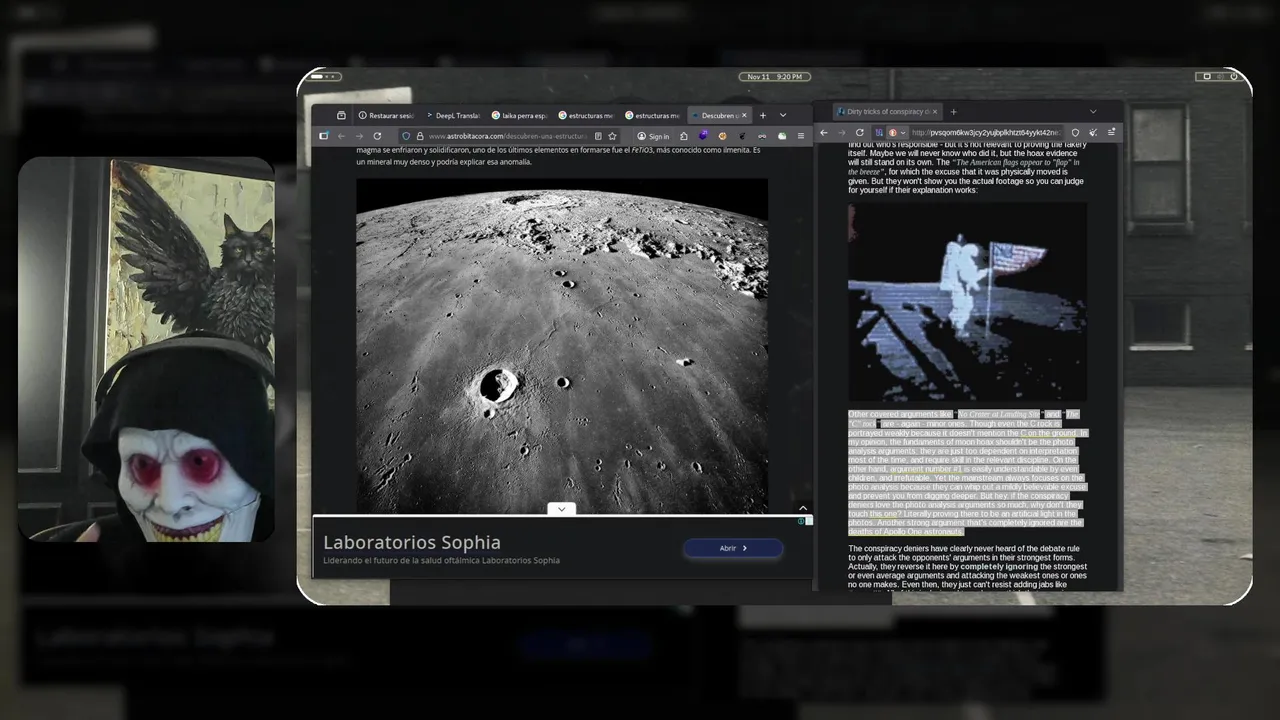Image resolution: width=1280 pixels, height=720 pixels.
Task: Go forward in the astrobitacora browser window
Action: (x=359, y=136)
